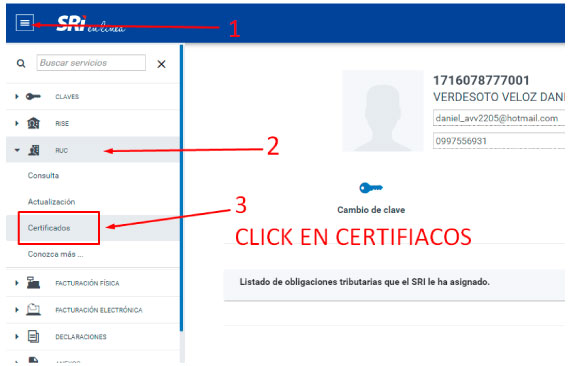The image size is (570, 366).
Task: Click the user profile avatar picture
Action: (383, 111)
